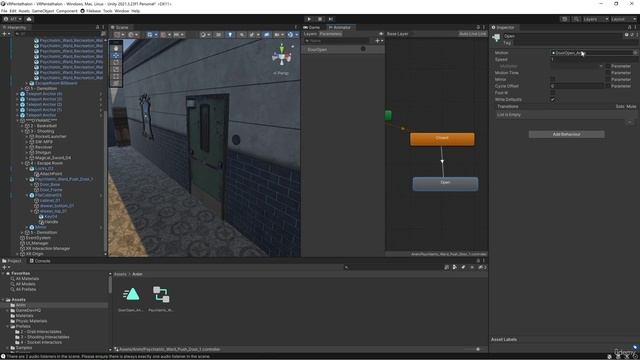This screenshot has height=360, width=640.
Task: Toggle Scene lighting with the lightbulb icon
Action: point(230,35)
